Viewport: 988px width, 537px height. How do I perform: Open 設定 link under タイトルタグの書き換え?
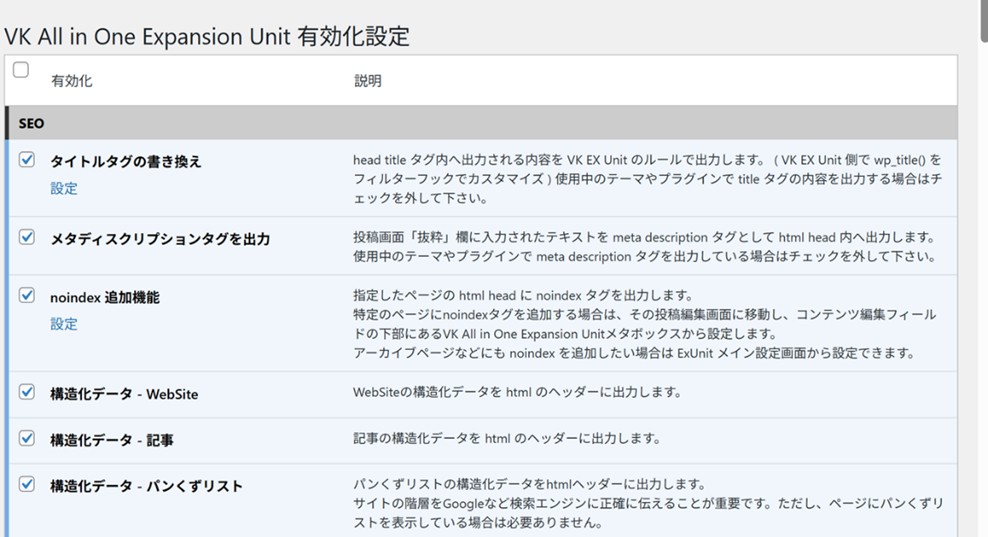[x=64, y=188]
